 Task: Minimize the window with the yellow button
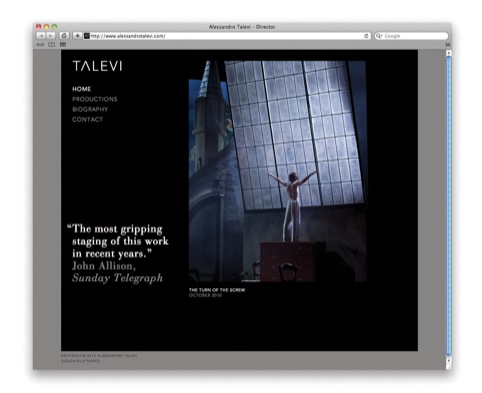pyautogui.click(x=46, y=27)
